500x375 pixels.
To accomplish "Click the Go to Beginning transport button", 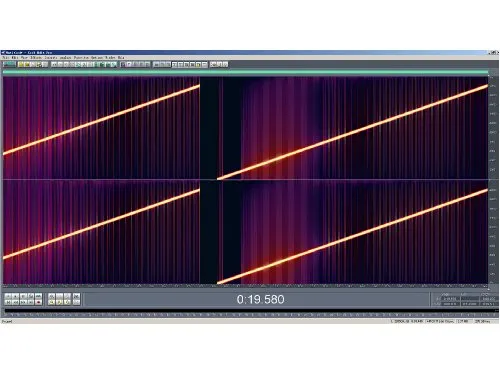I will [x=8, y=303].
